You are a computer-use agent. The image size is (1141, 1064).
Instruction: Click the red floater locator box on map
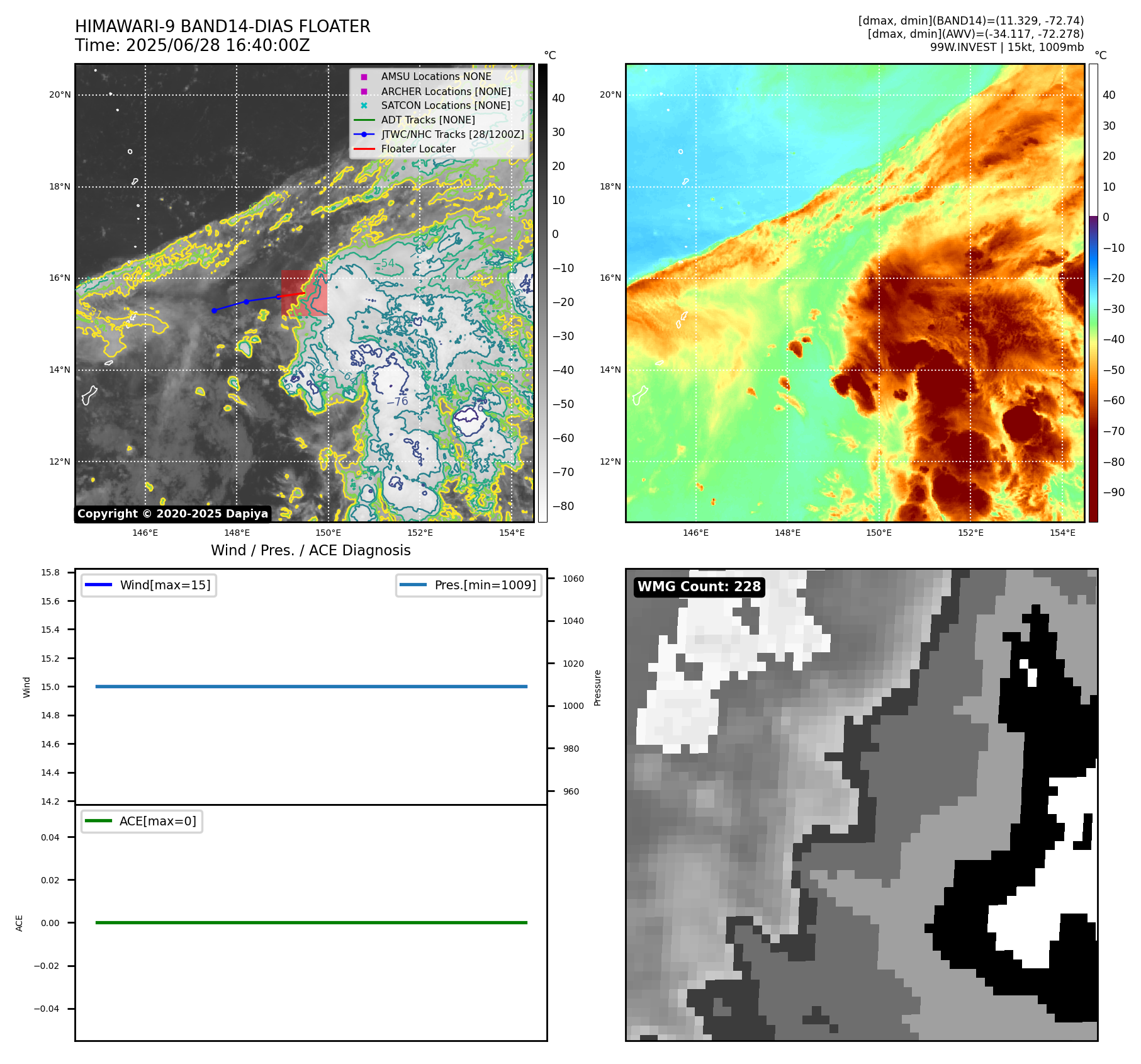pos(304,293)
